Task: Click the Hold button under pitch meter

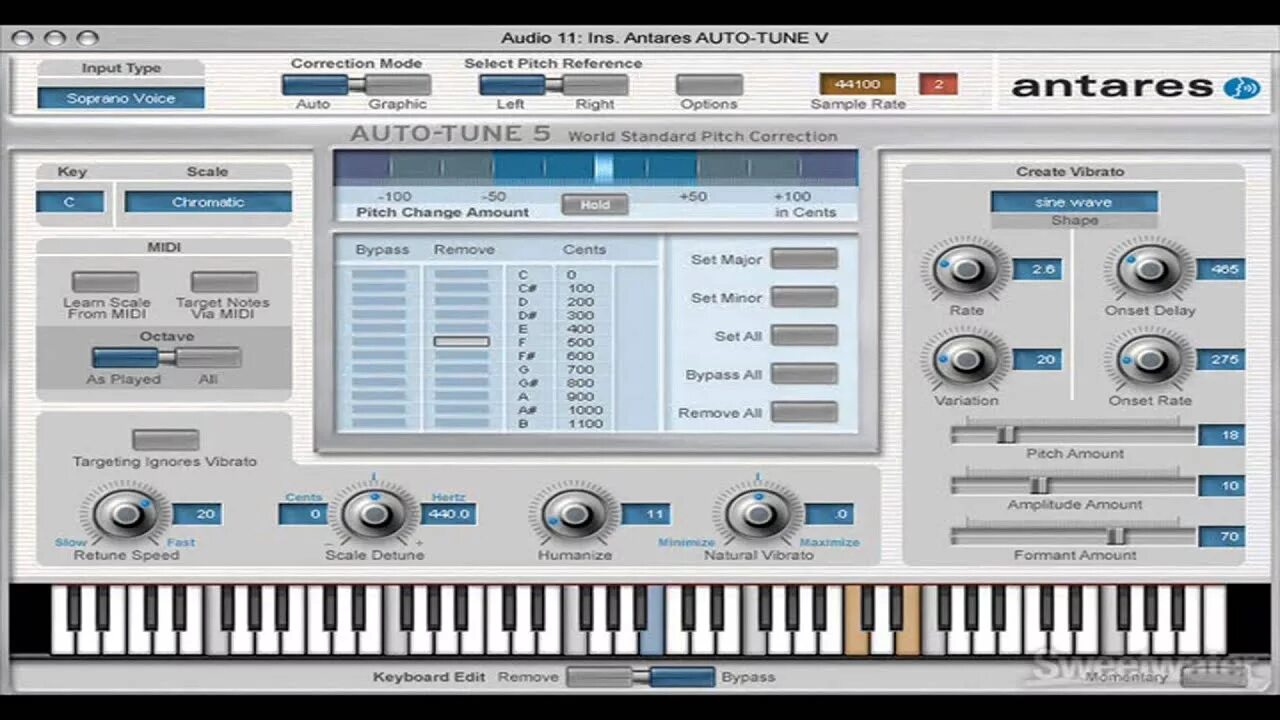Action: 595,204
